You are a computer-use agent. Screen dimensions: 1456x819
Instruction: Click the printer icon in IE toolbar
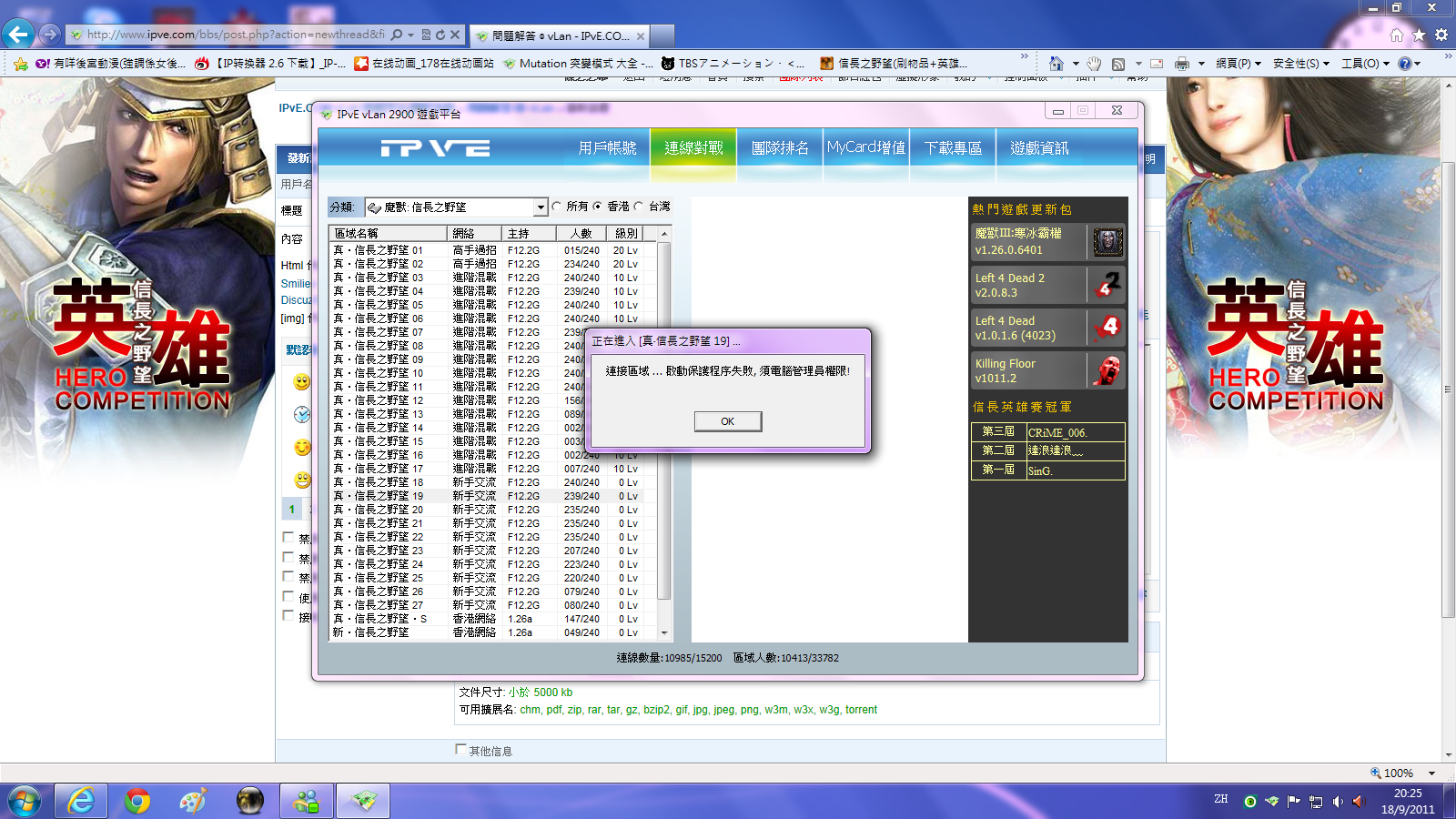(x=1181, y=64)
